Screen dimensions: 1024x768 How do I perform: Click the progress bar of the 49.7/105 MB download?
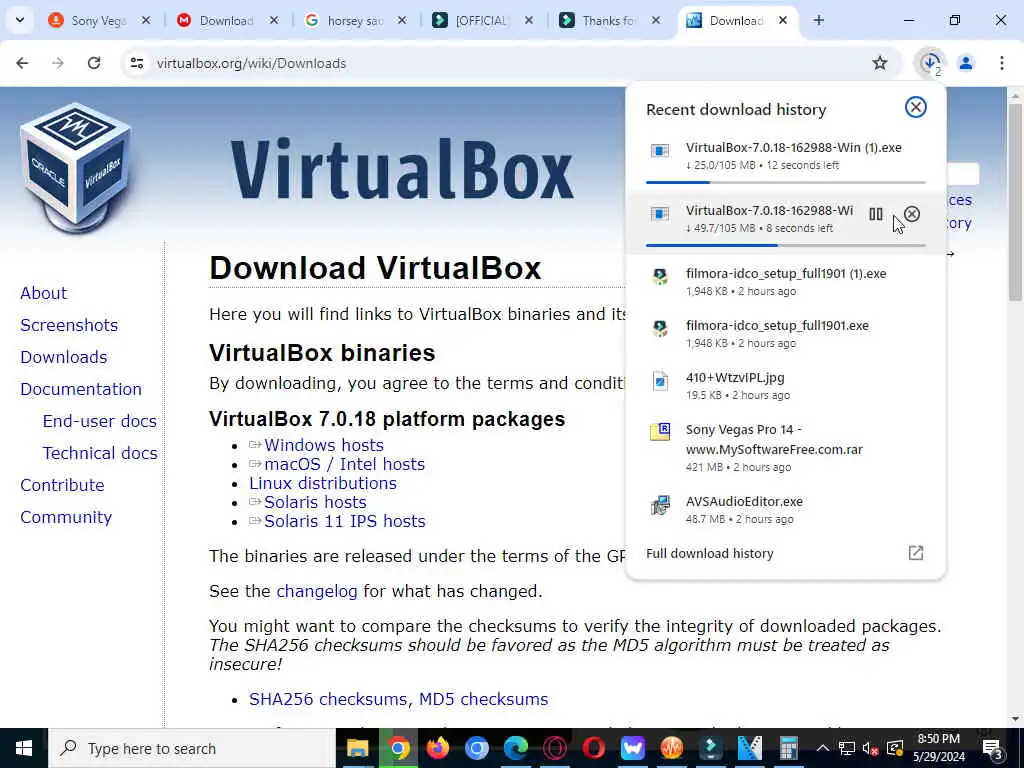pyautogui.click(x=786, y=245)
